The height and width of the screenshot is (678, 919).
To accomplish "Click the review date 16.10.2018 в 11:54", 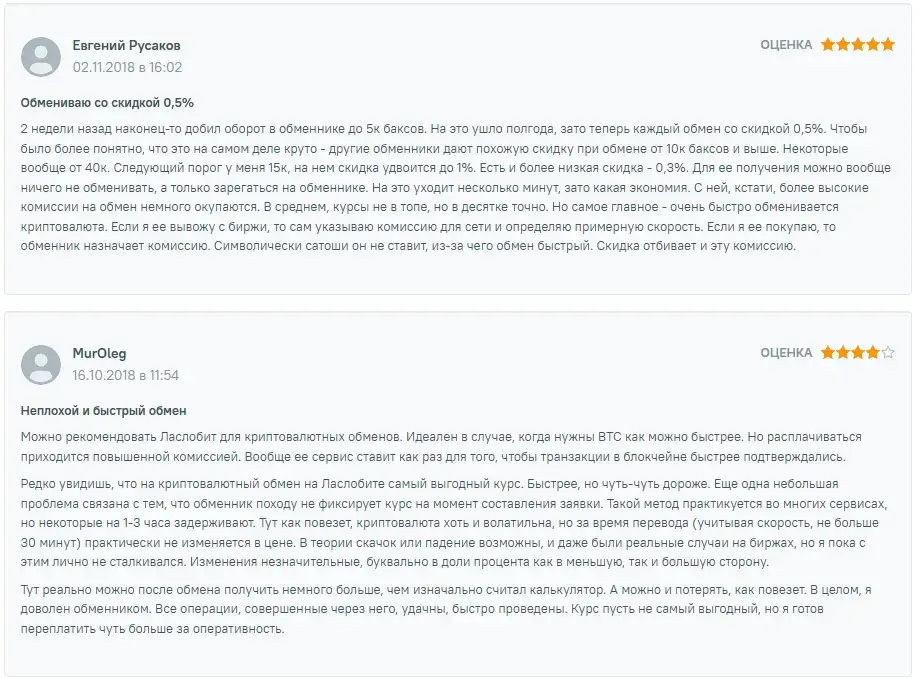I will (125, 376).
